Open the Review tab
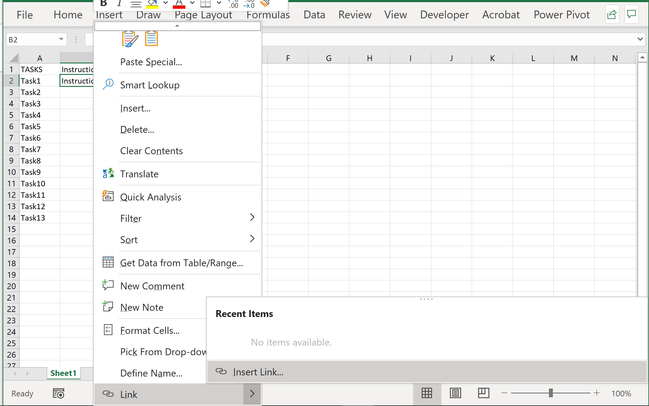 pos(355,15)
